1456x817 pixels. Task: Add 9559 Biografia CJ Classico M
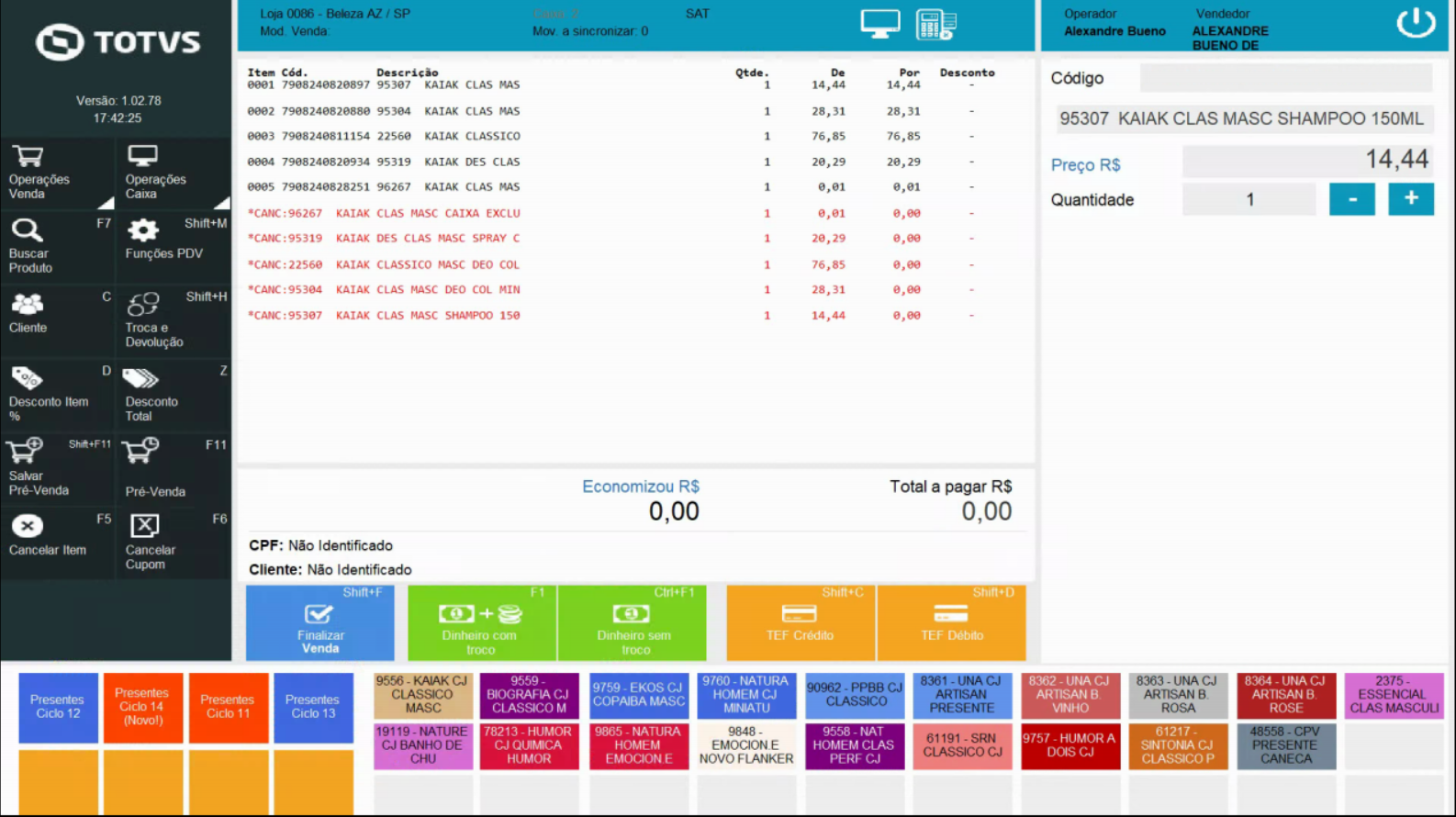tap(529, 696)
